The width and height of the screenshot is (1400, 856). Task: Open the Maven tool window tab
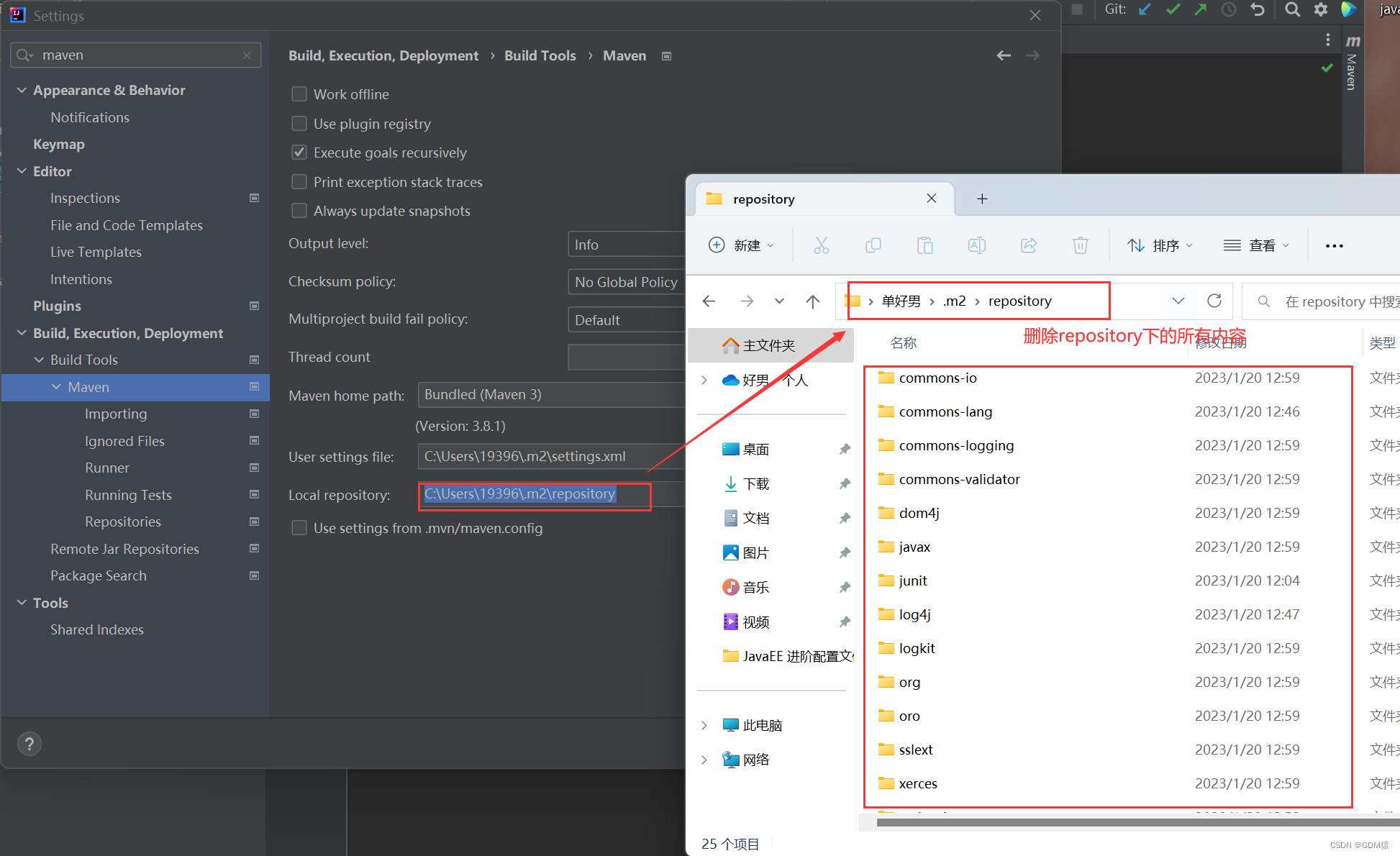(1353, 63)
